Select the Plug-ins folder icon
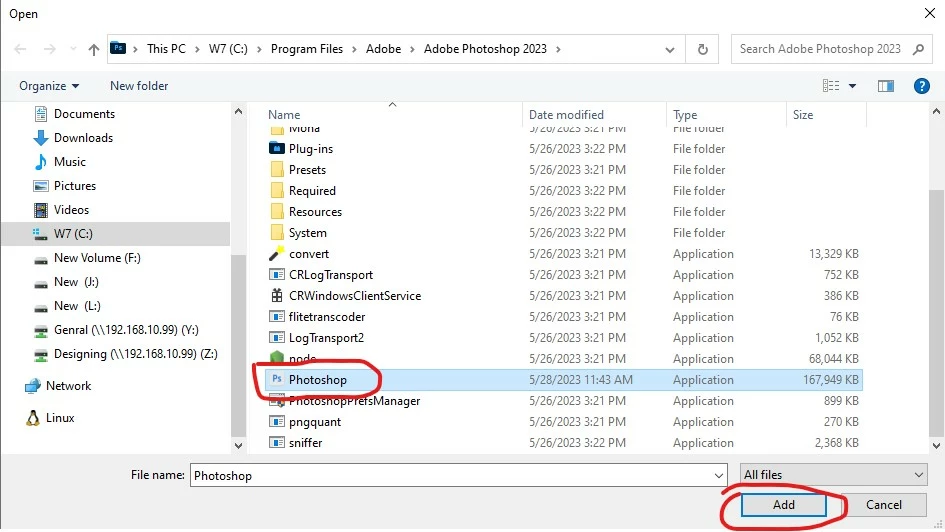The image size is (945, 532). (277, 149)
